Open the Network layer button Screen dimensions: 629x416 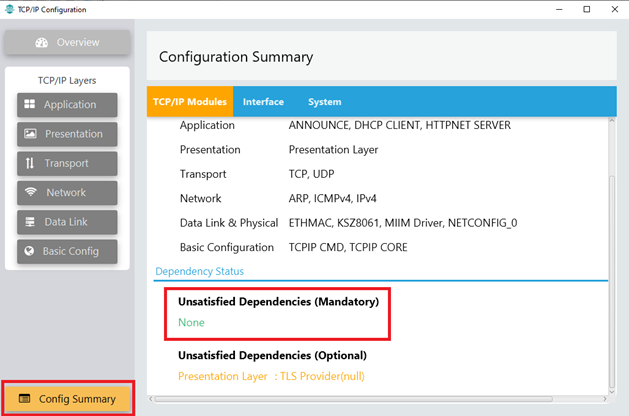click(67, 193)
